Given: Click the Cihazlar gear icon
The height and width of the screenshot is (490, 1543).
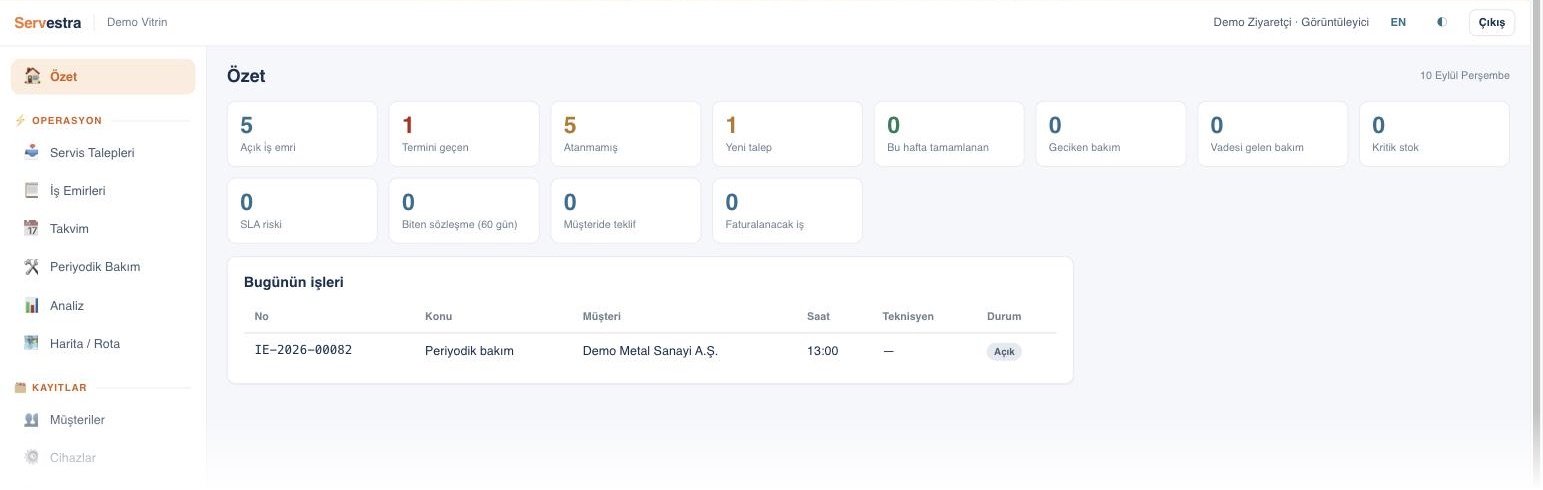Looking at the screenshot, I should point(32,458).
